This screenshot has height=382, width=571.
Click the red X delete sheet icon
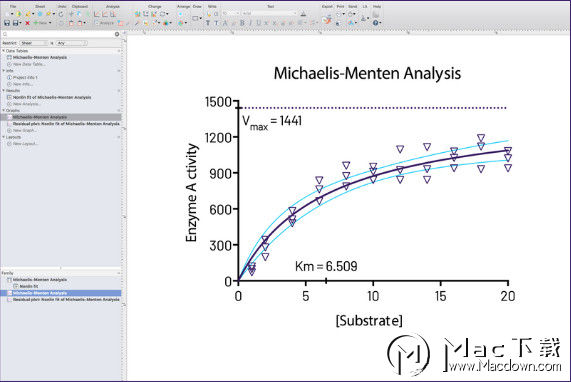click(27, 23)
